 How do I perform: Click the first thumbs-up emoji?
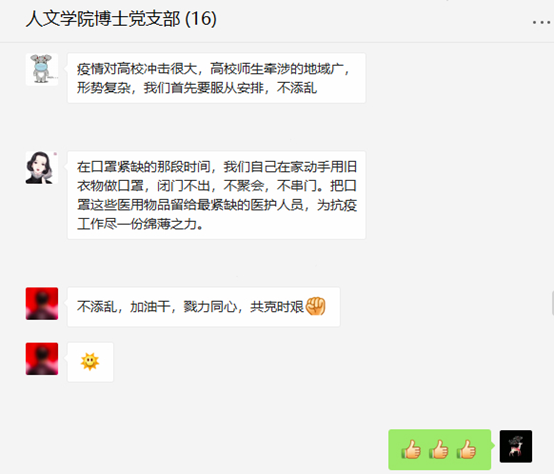click(411, 449)
